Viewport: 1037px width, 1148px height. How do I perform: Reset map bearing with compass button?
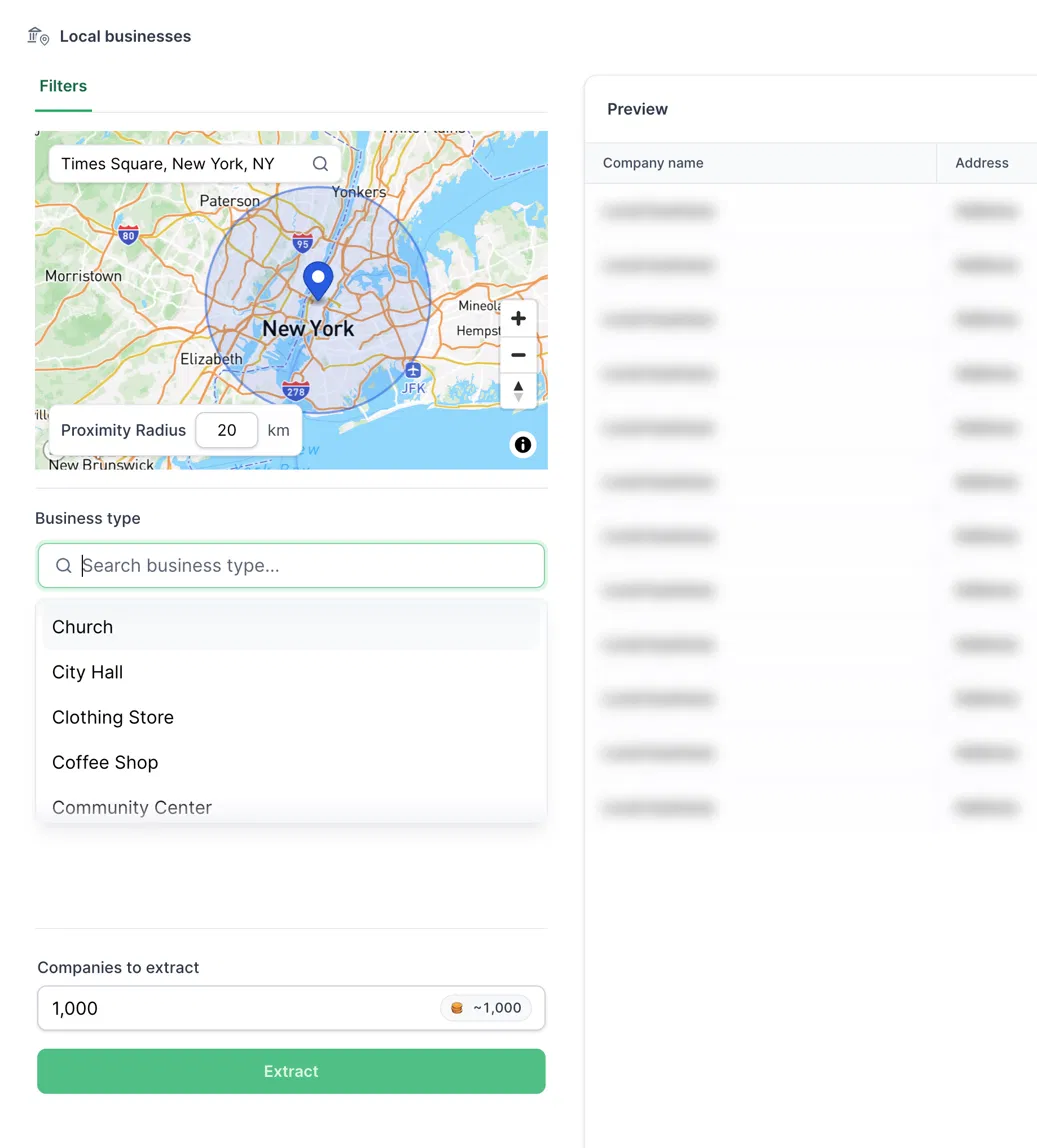[x=518, y=391]
